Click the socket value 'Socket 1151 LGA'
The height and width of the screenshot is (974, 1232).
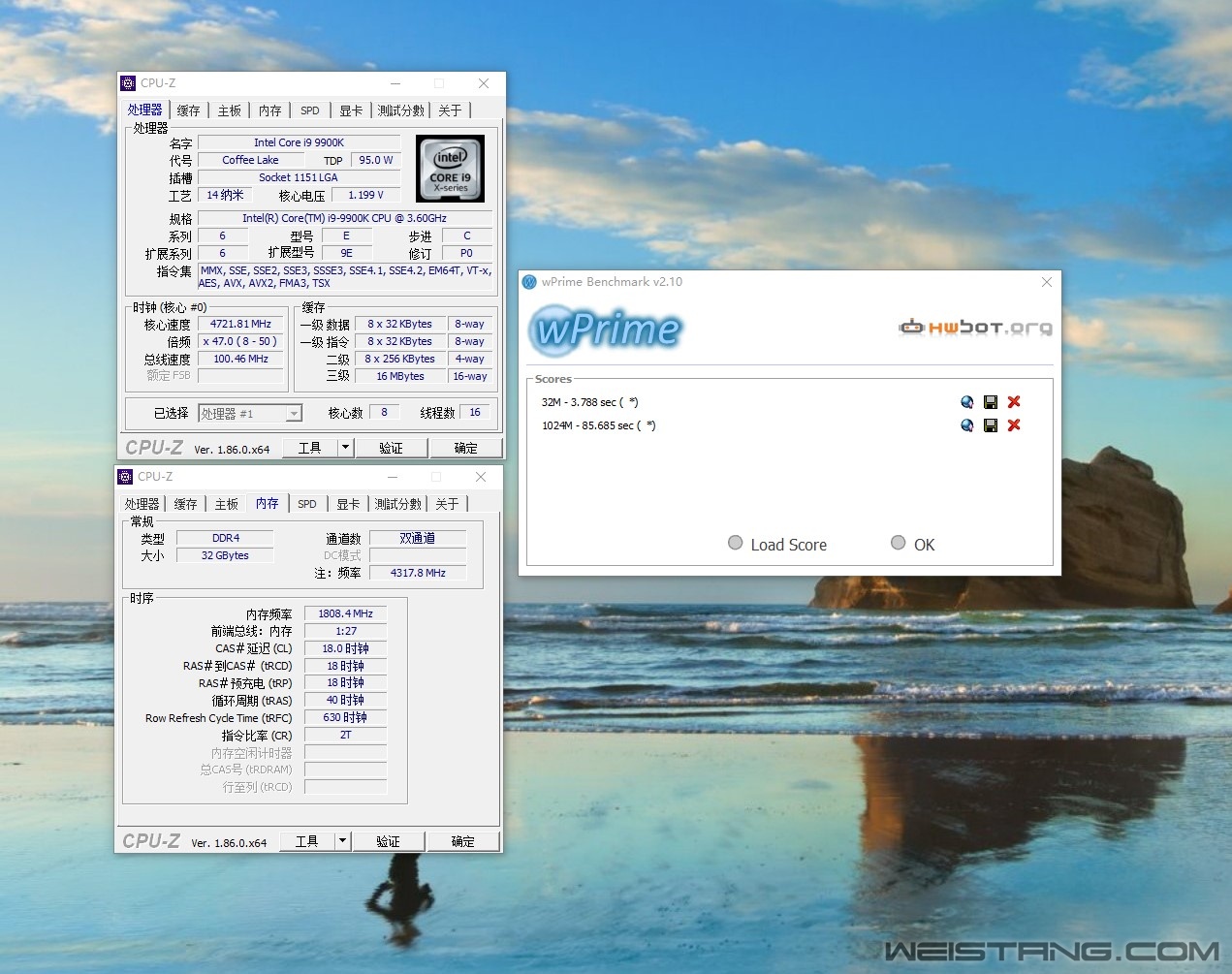(299, 177)
